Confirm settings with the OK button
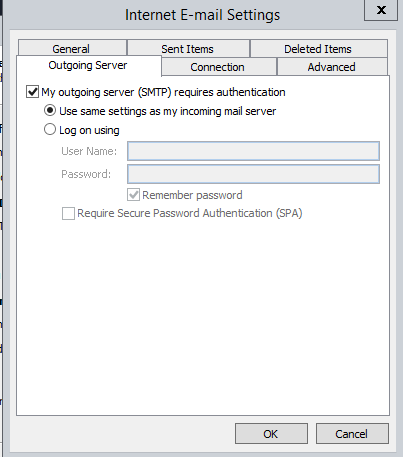 point(271,434)
